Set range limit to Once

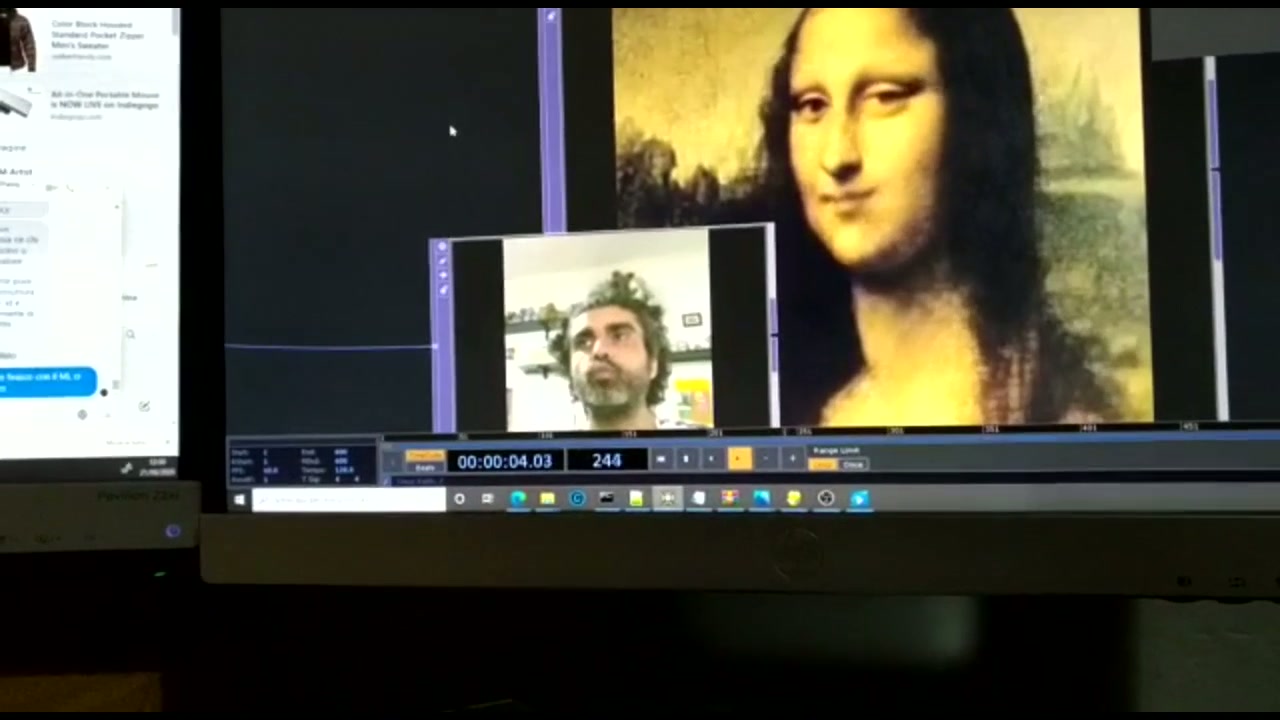coord(853,465)
